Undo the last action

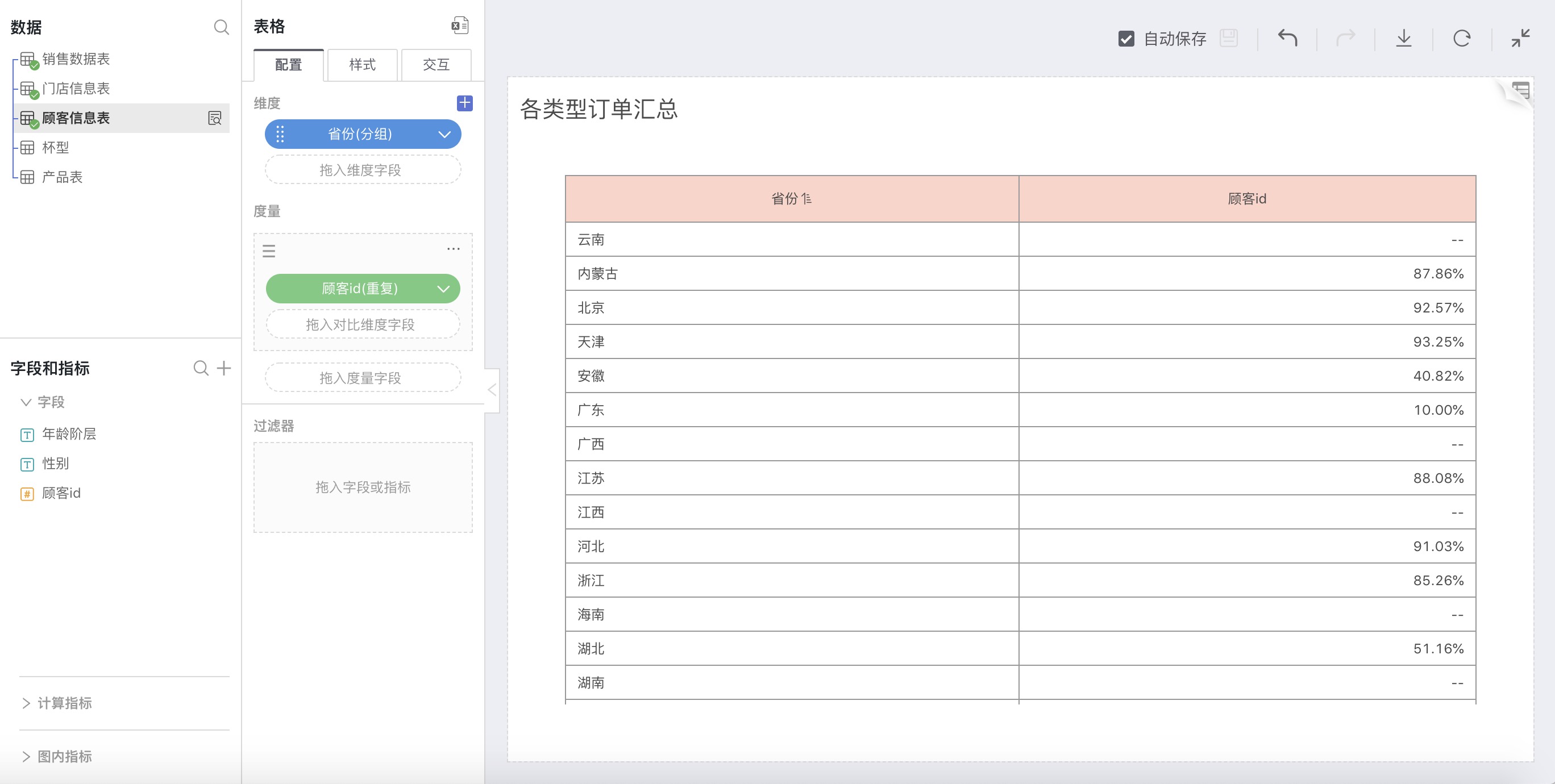coord(1287,38)
